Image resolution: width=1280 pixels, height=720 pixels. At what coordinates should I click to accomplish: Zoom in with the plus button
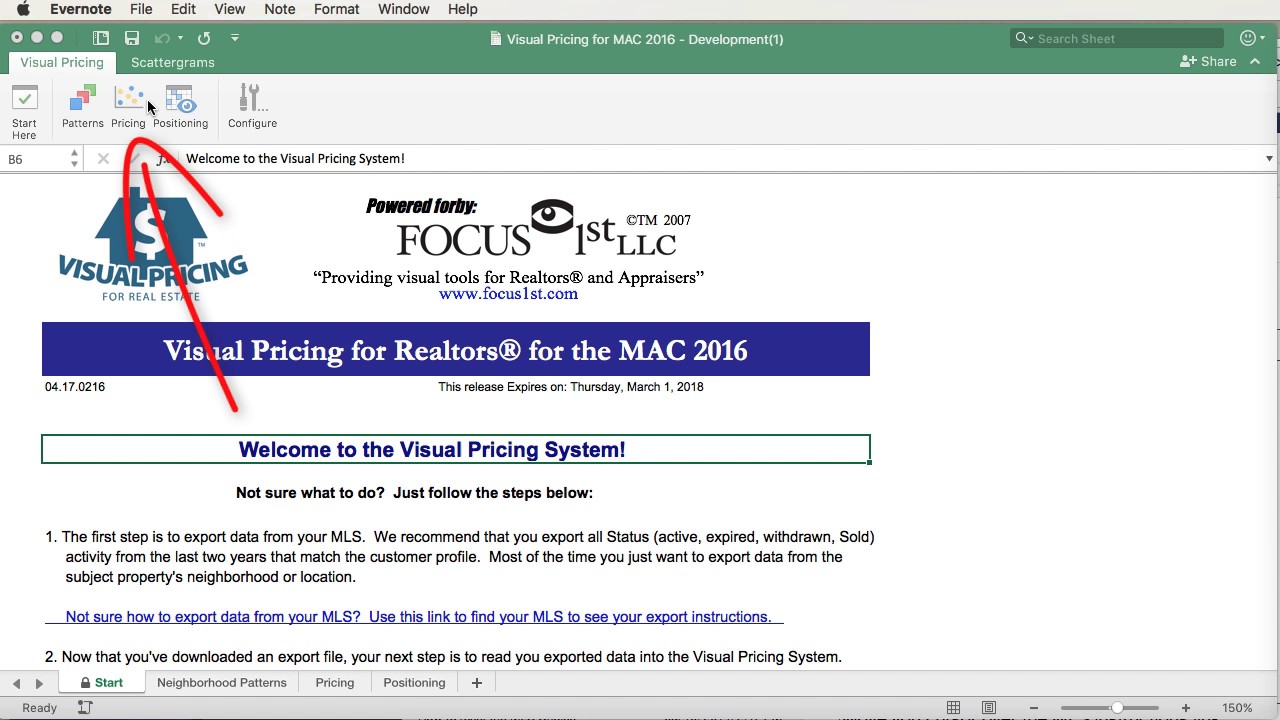[1186, 708]
